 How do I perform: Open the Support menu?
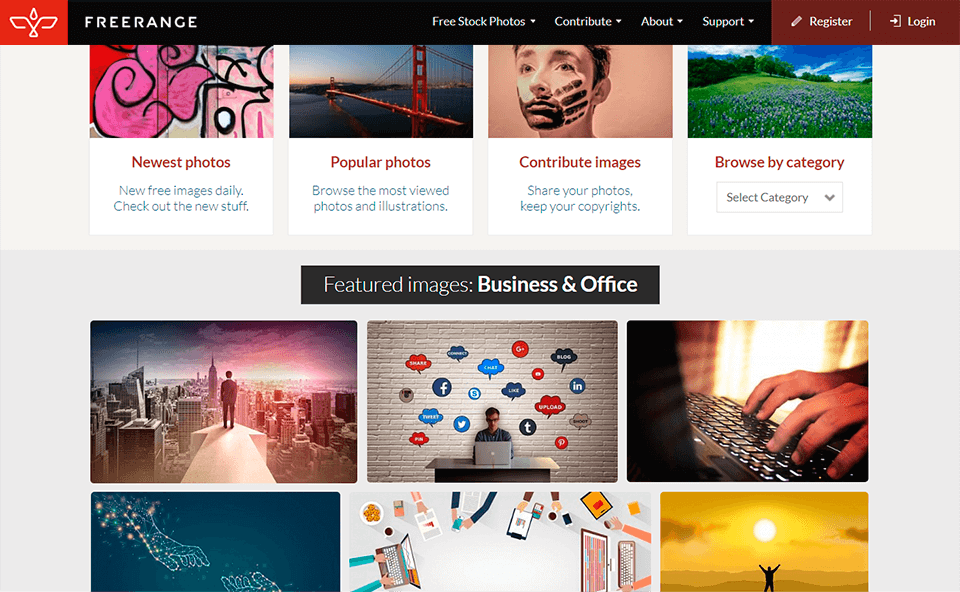728,21
